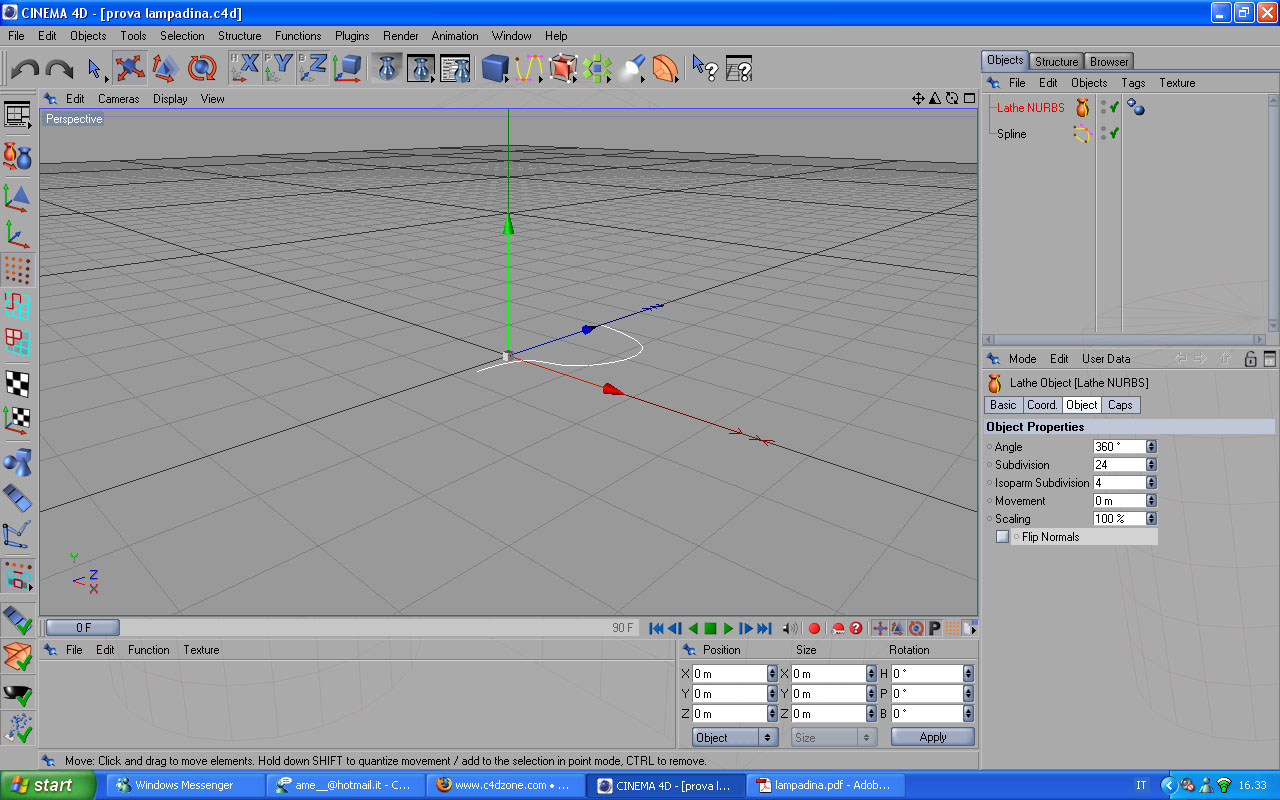Click the Add Cube primitive icon
The height and width of the screenshot is (800, 1280).
tap(494, 68)
